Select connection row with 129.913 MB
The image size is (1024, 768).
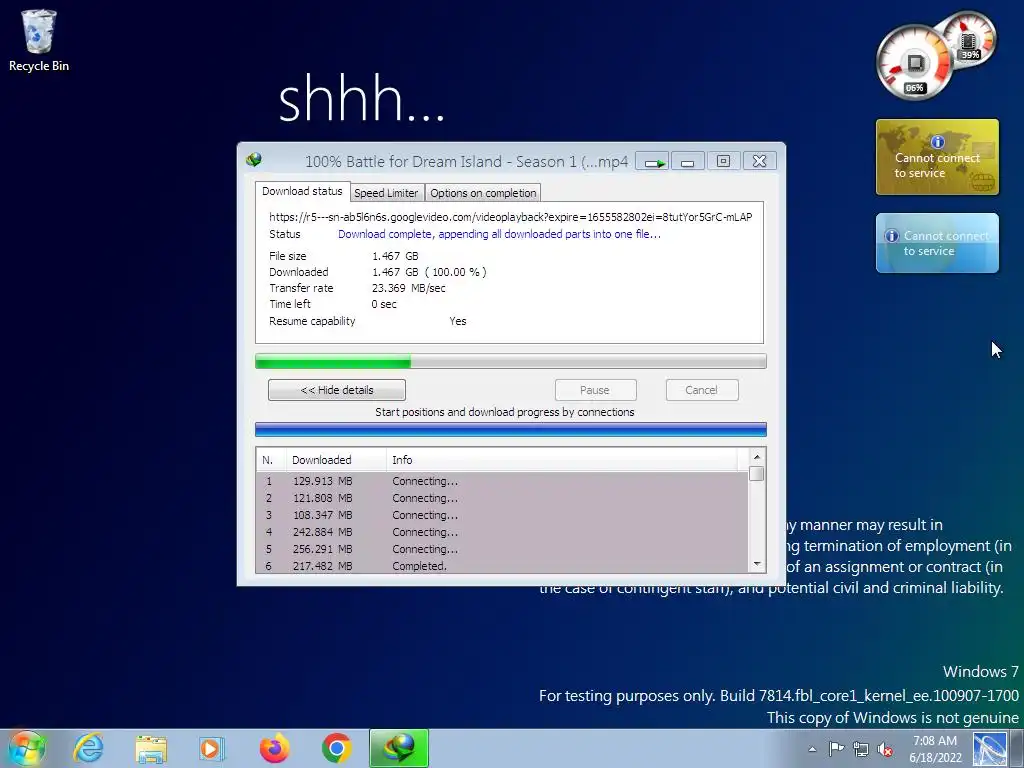(x=502, y=481)
